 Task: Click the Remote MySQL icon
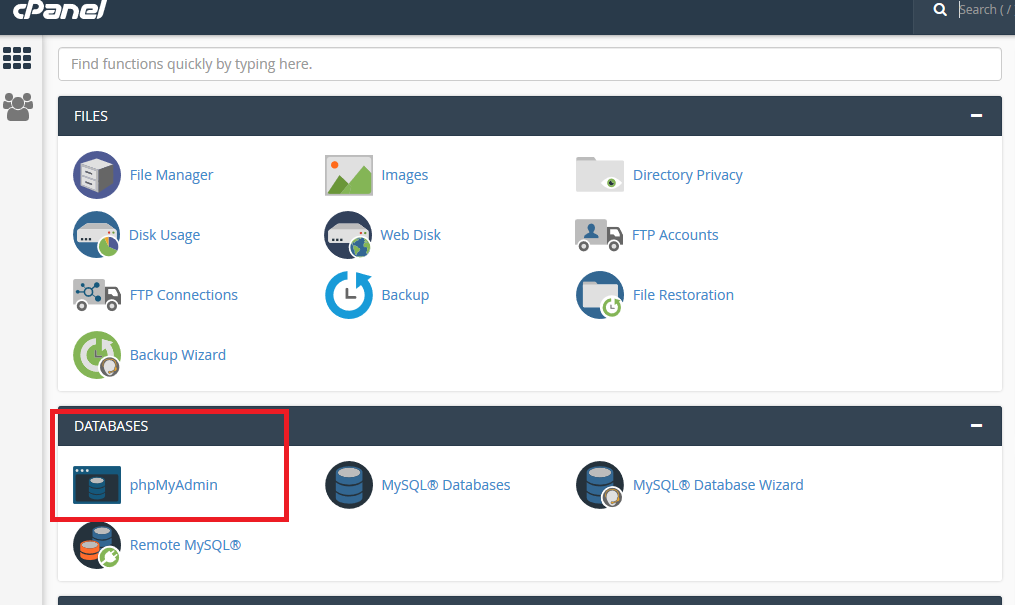click(x=97, y=545)
